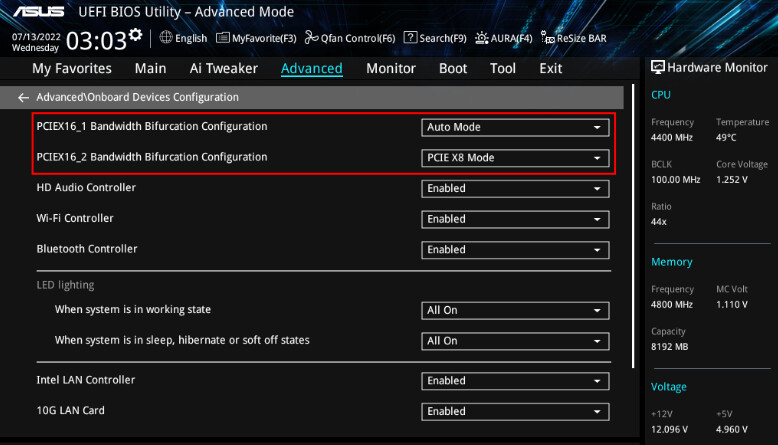Click the 4800 MHz memory frequency value

(672, 305)
